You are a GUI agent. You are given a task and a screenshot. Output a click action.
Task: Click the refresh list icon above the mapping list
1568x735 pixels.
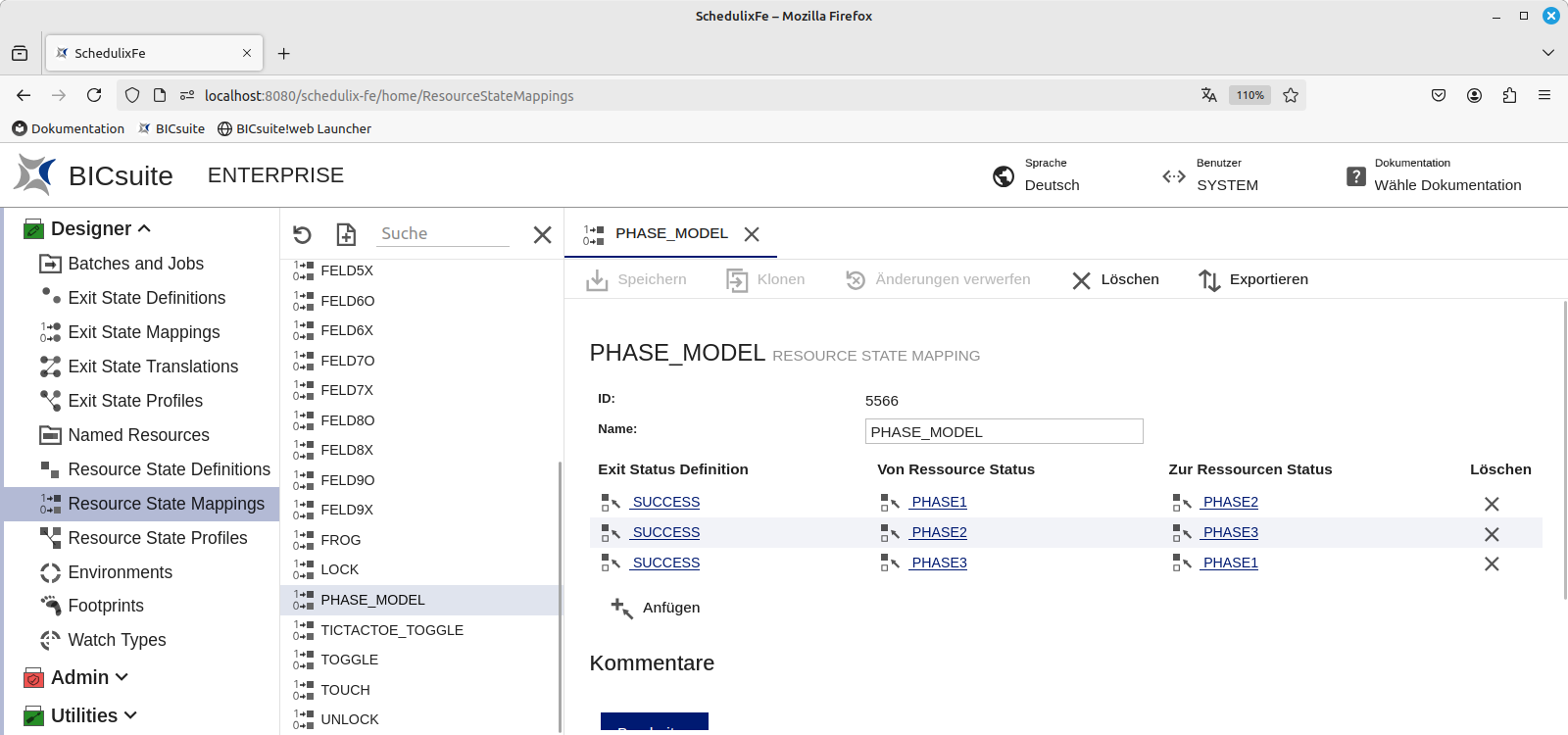pyautogui.click(x=302, y=234)
